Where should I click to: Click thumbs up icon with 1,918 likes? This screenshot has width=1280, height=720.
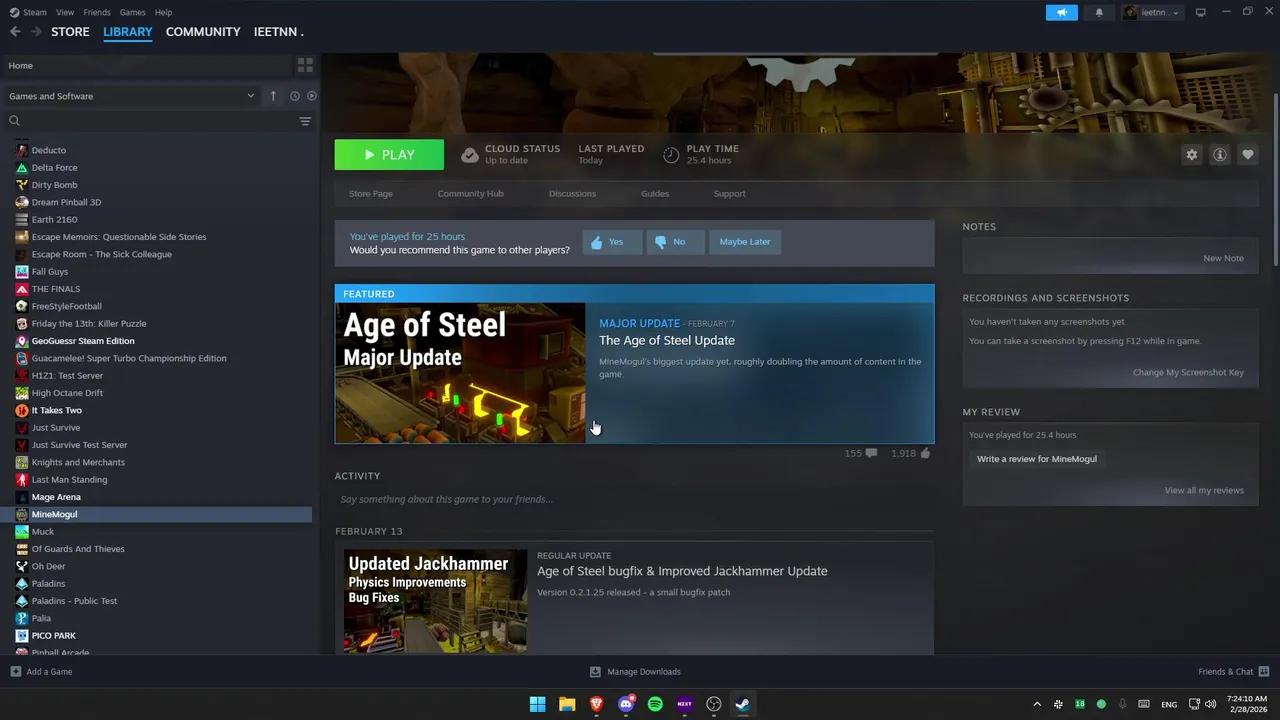[x=925, y=453]
